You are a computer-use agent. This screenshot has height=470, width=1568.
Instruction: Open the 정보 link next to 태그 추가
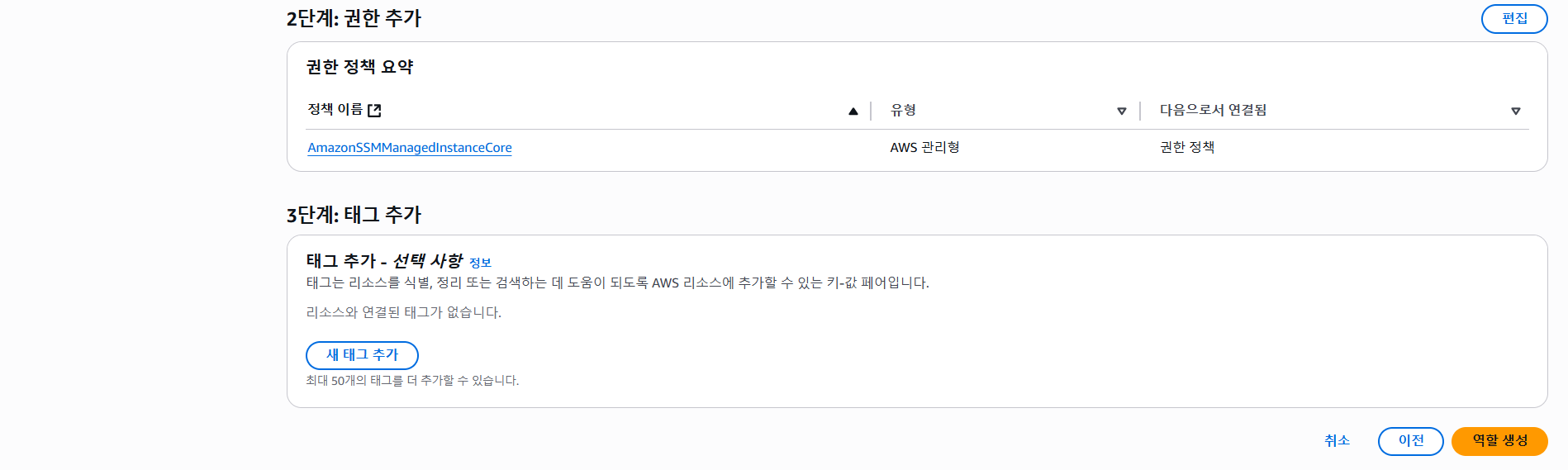[x=480, y=263]
